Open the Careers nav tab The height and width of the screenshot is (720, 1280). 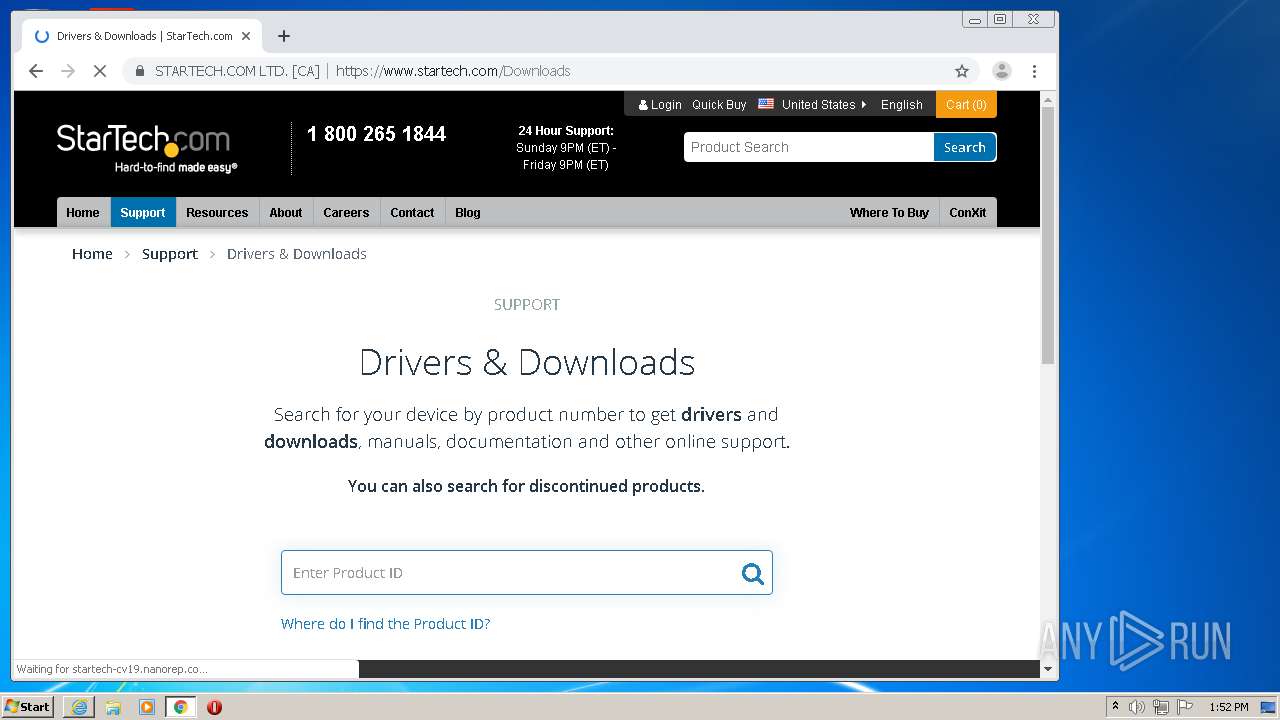coord(346,212)
